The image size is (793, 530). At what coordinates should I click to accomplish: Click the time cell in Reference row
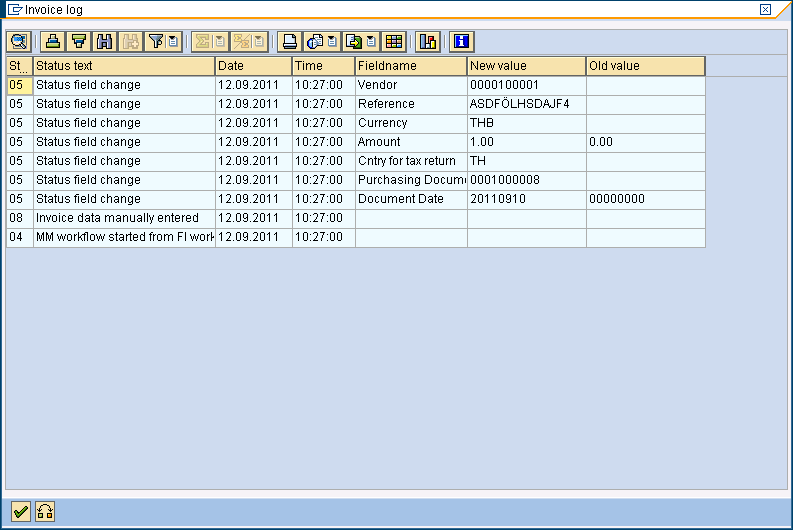click(324, 104)
